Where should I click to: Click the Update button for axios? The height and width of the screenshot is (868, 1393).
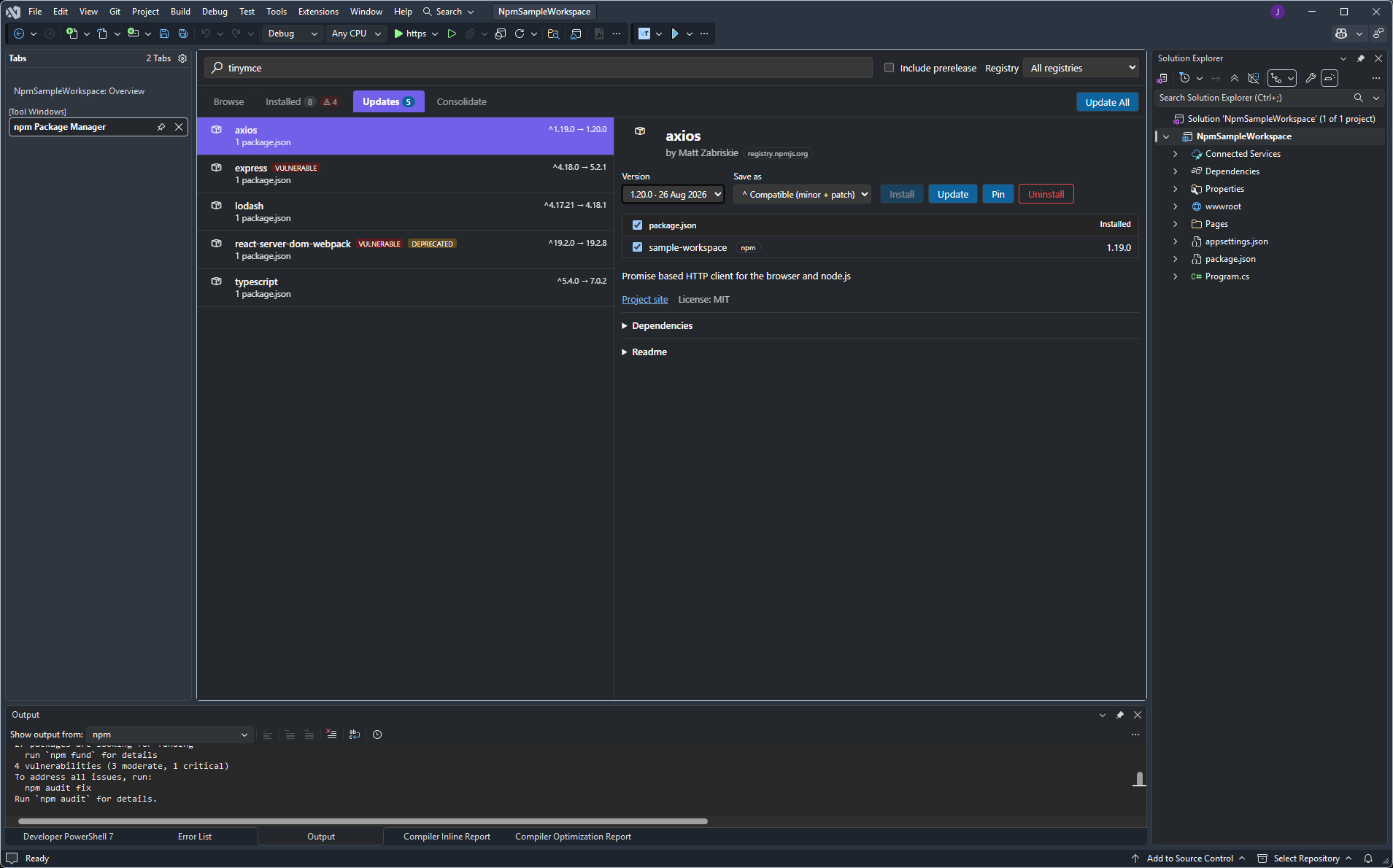click(x=952, y=194)
